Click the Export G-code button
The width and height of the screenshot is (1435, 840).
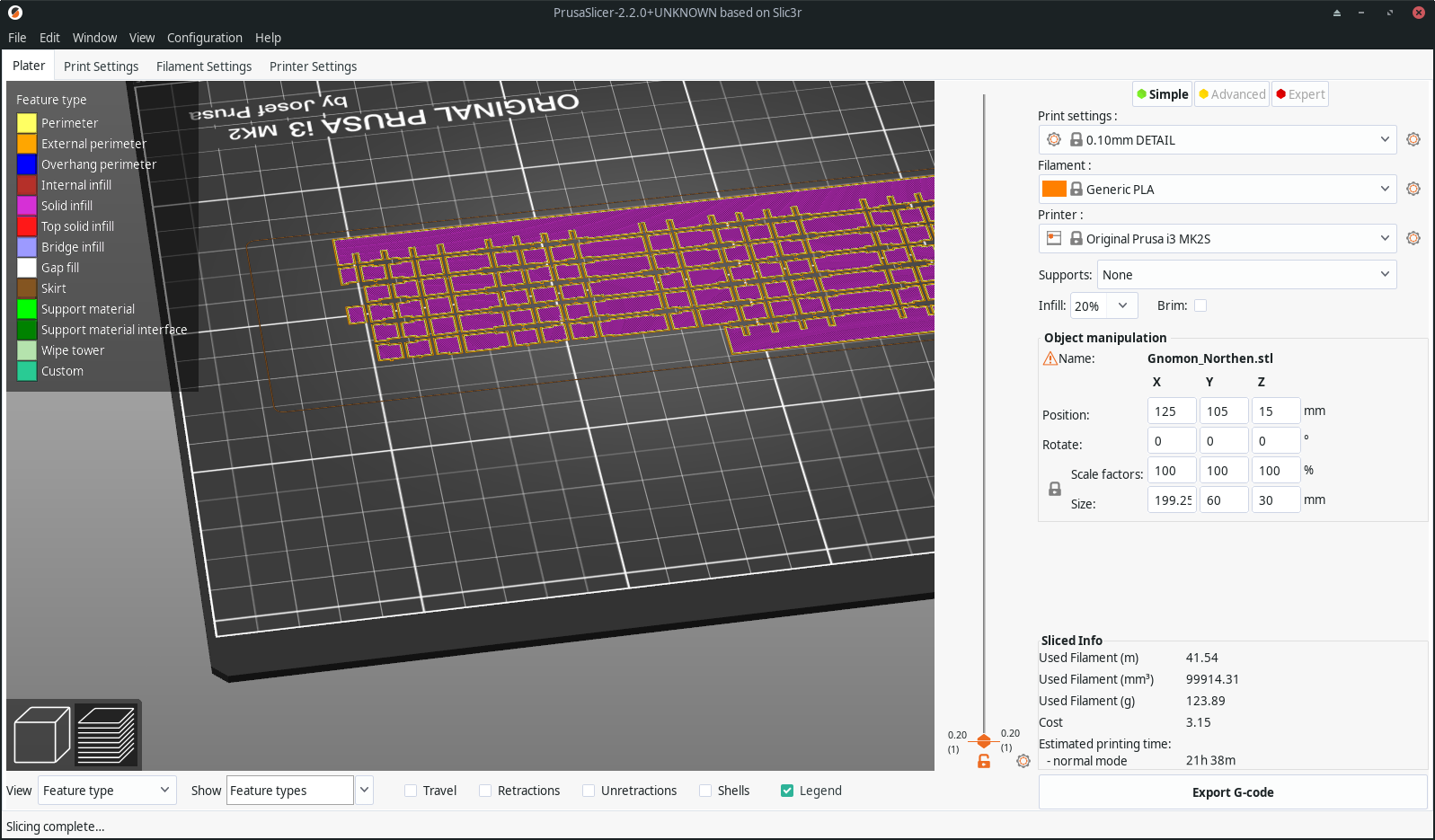(1233, 792)
